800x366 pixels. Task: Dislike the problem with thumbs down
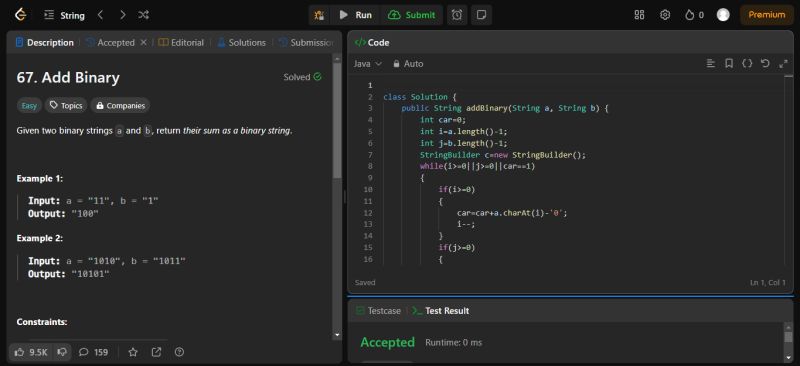[x=62, y=352]
